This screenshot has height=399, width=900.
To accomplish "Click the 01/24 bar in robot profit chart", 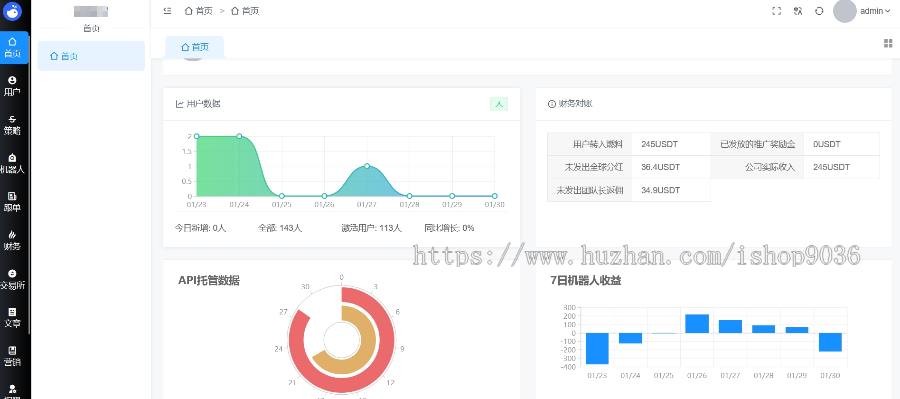I will click(630, 338).
